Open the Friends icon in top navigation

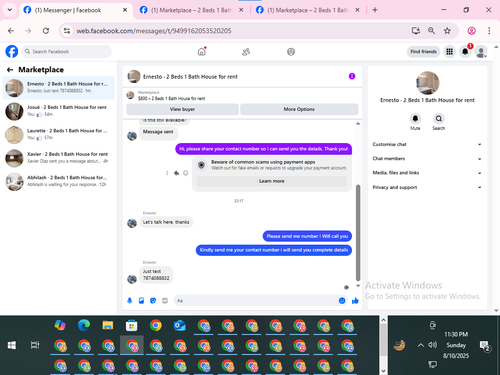coord(246,52)
